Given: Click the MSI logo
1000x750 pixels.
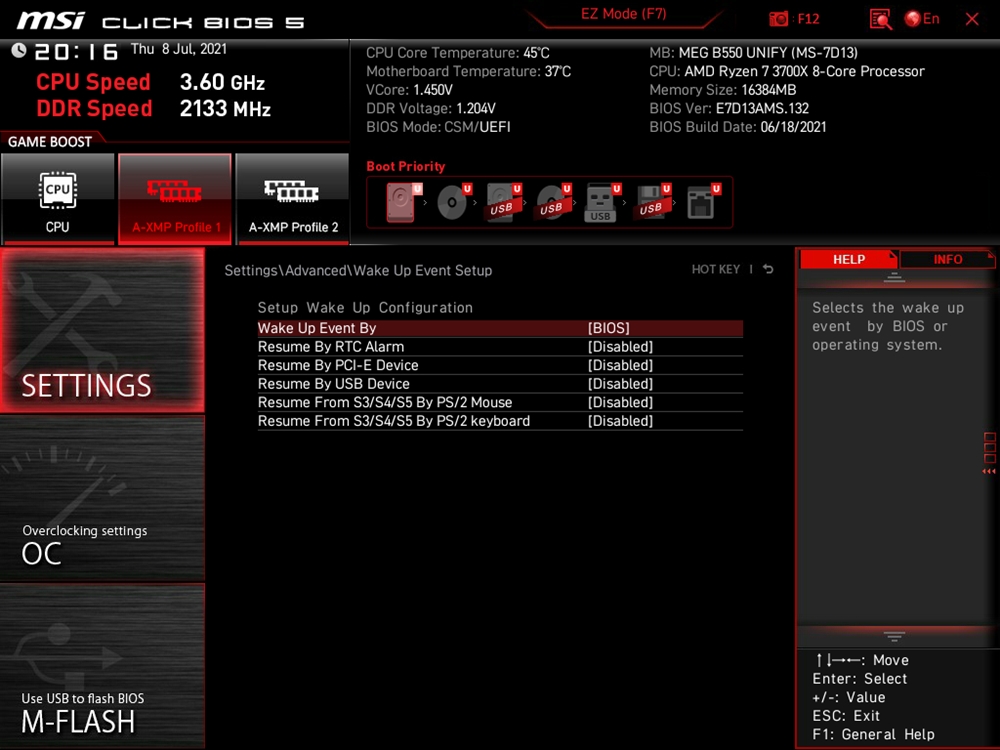Looking at the screenshot, I should tap(50, 20).
